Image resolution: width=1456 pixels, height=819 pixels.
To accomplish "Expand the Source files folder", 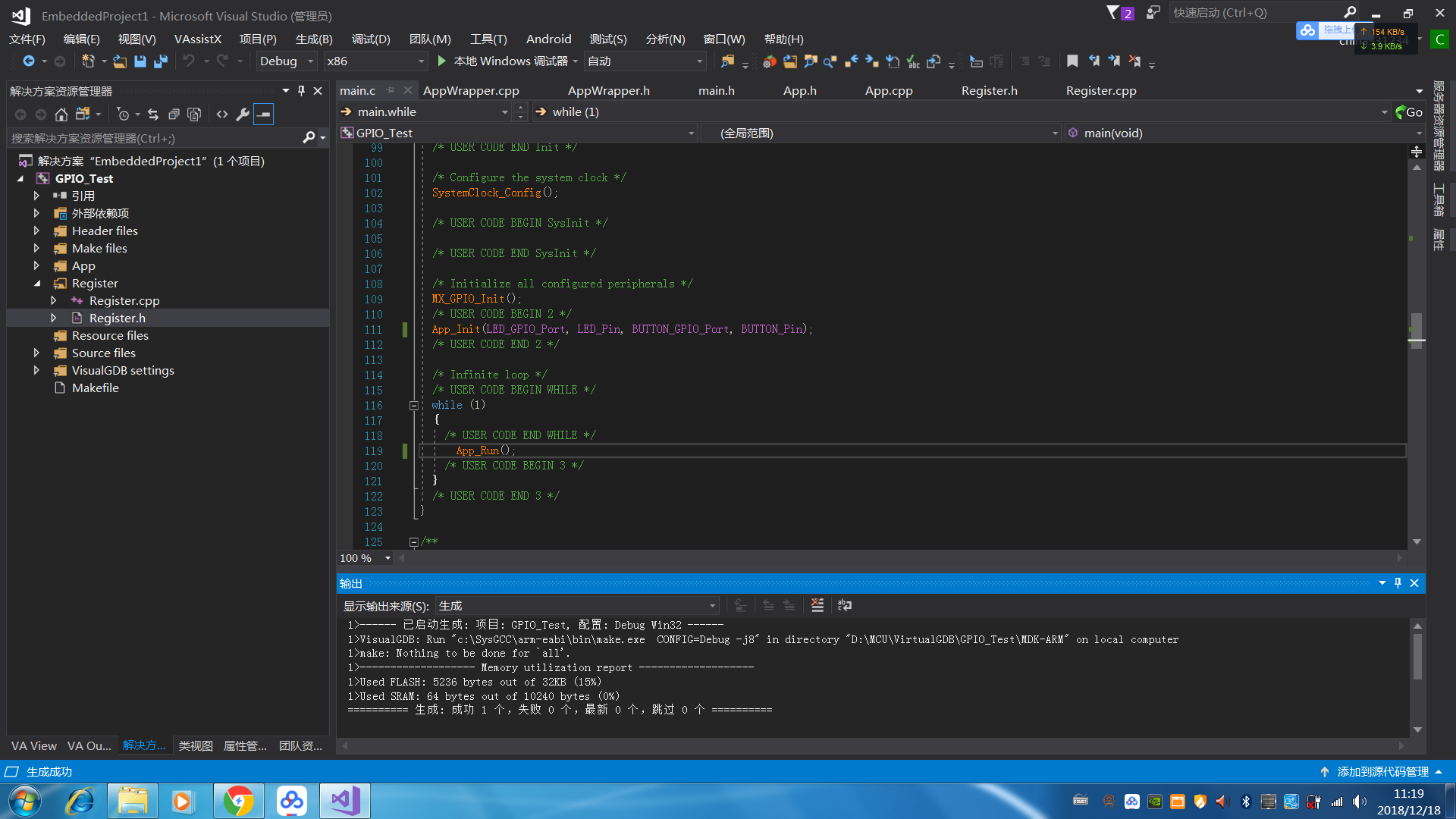I will [36, 353].
